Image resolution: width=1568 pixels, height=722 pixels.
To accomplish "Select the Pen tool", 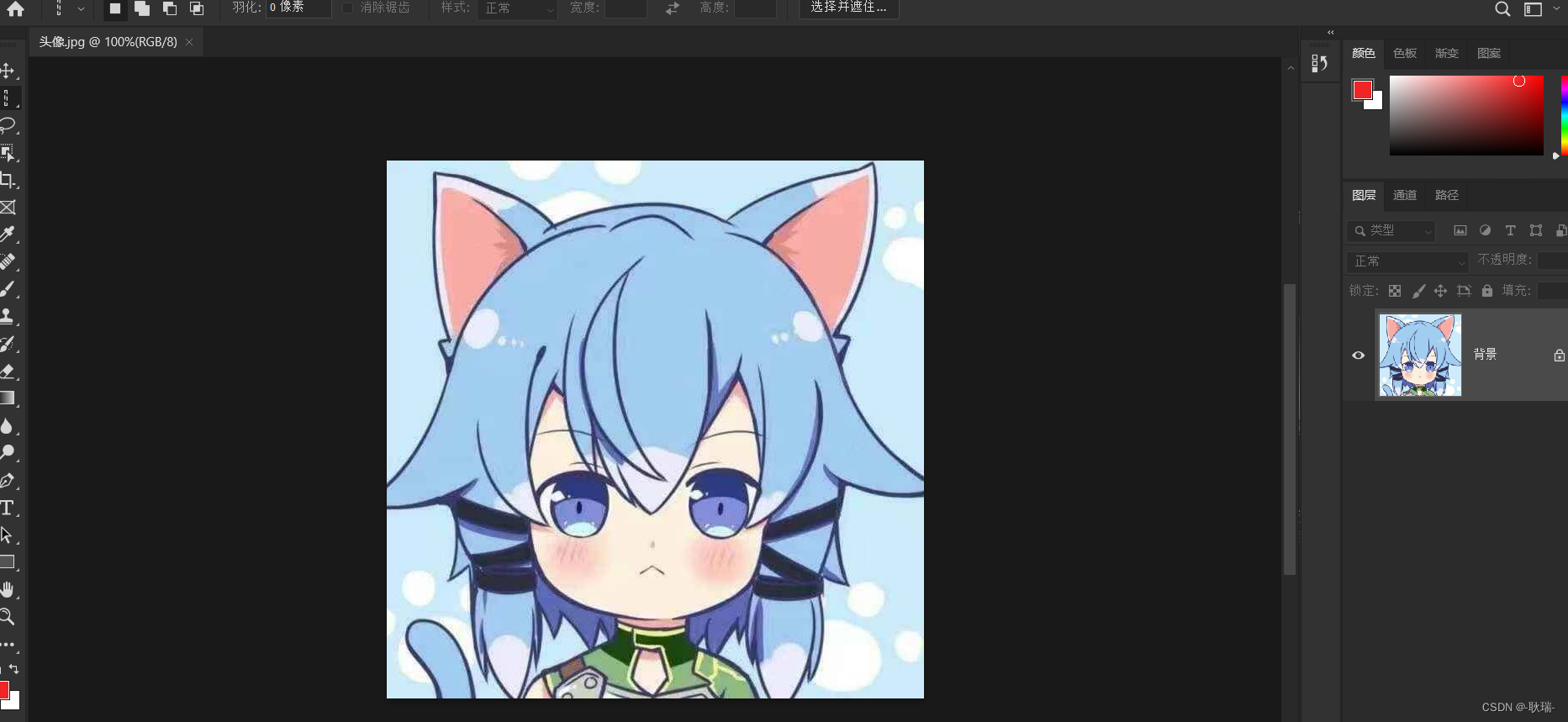I will point(8,480).
